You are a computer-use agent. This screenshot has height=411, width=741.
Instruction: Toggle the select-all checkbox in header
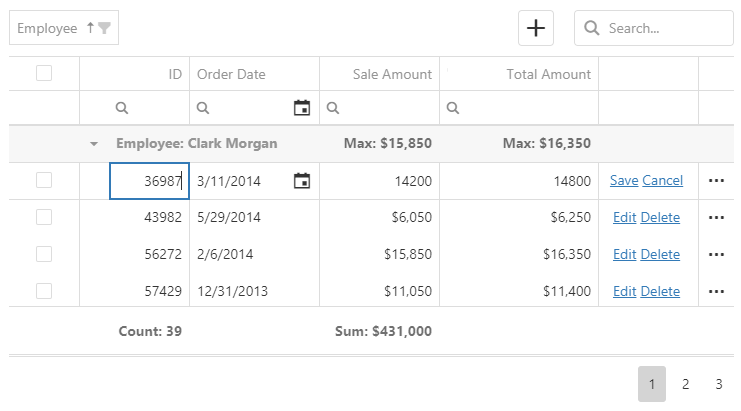[x=44, y=73]
